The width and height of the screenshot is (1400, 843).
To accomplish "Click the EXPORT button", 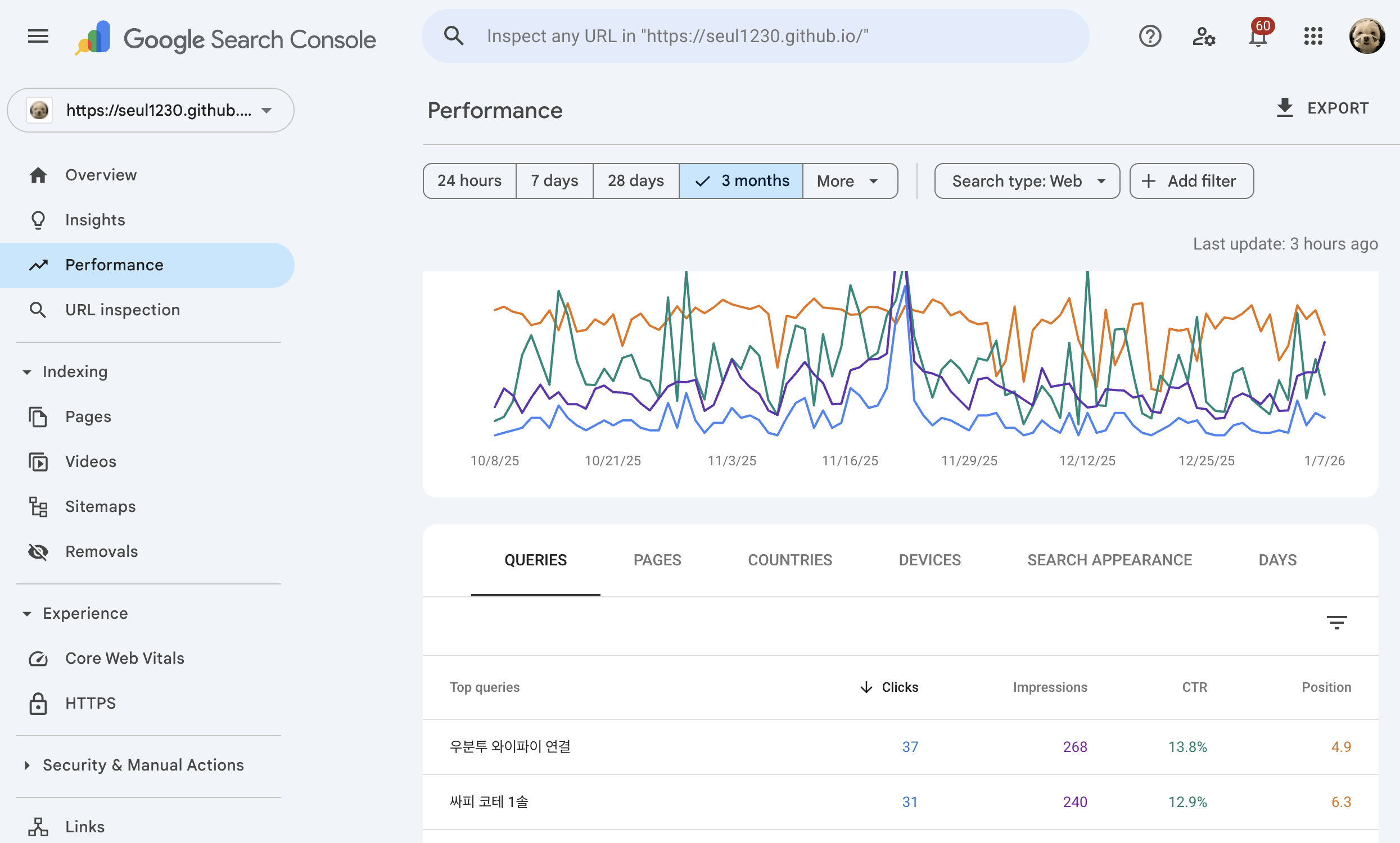I will (x=1322, y=108).
